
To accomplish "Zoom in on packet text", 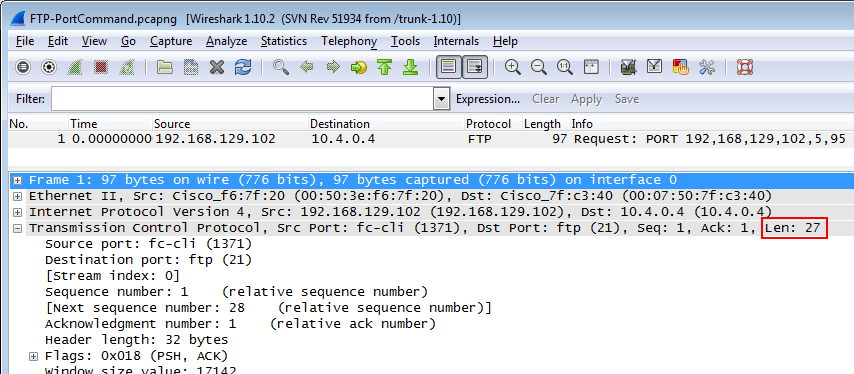I will point(513,68).
